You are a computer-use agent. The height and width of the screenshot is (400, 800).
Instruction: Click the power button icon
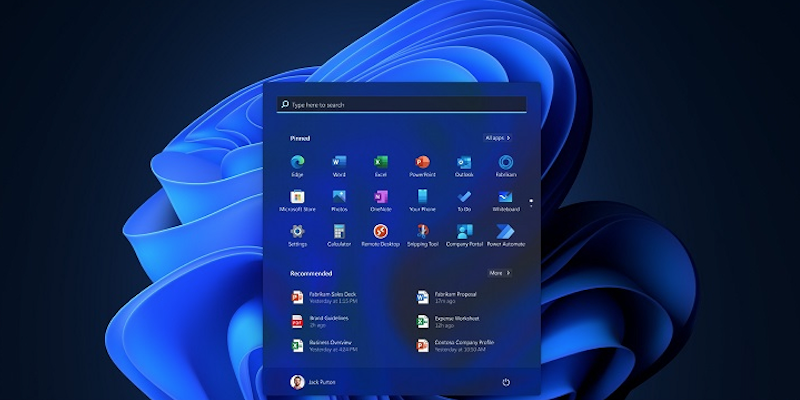(506, 382)
